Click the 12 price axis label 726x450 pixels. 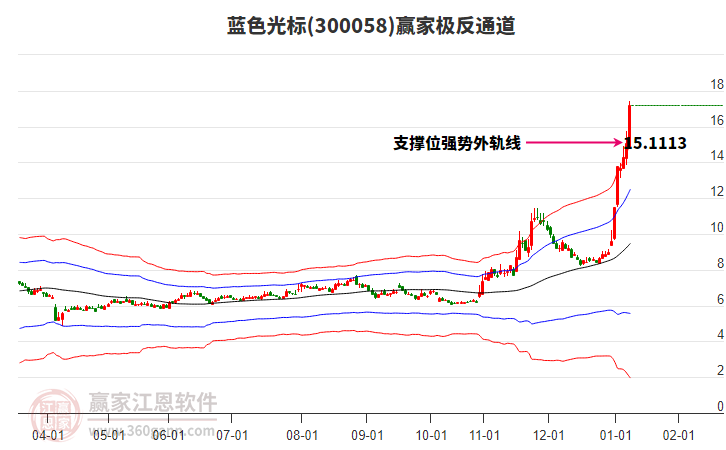717,191
